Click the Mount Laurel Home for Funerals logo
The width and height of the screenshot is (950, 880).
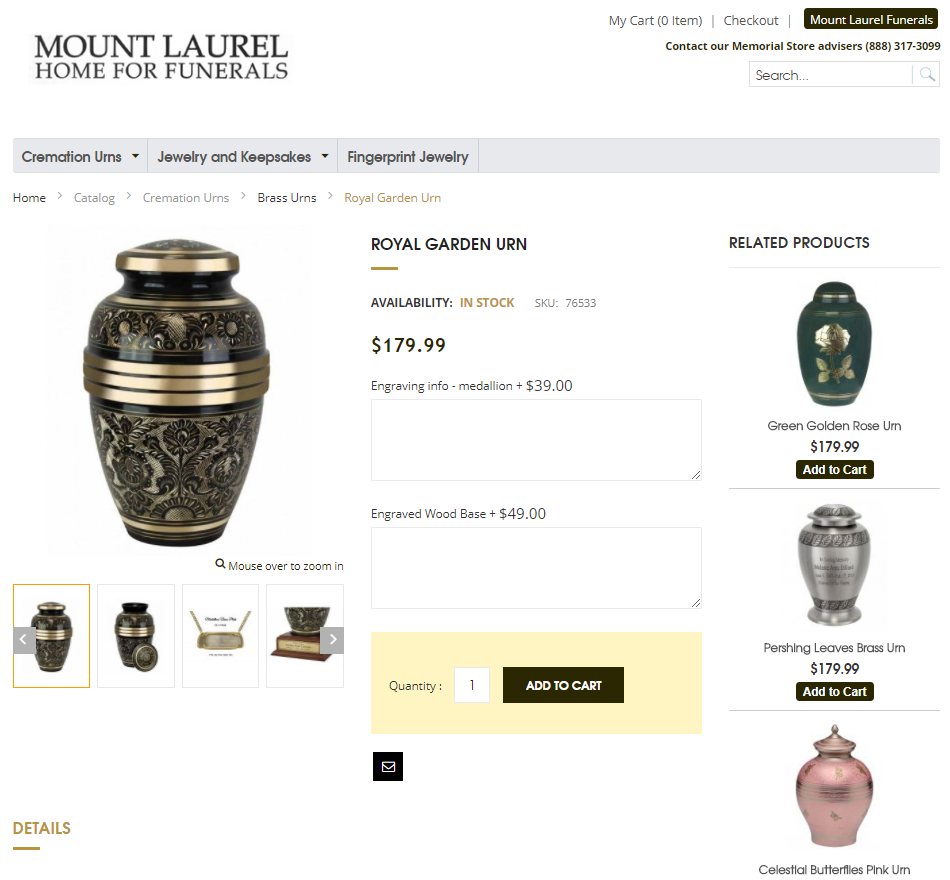click(x=161, y=58)
